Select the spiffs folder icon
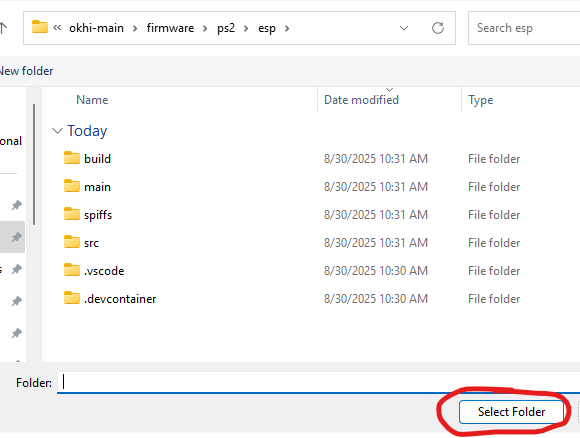 tap(71, 214)
